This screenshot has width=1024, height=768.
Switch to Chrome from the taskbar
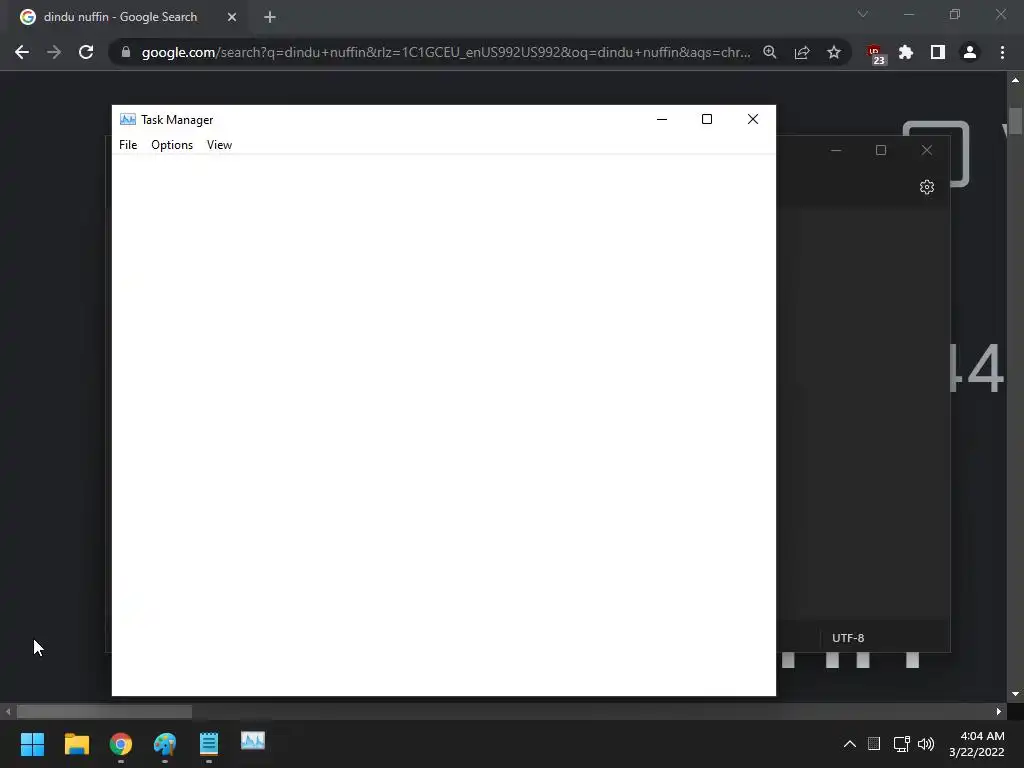point(121,744)
